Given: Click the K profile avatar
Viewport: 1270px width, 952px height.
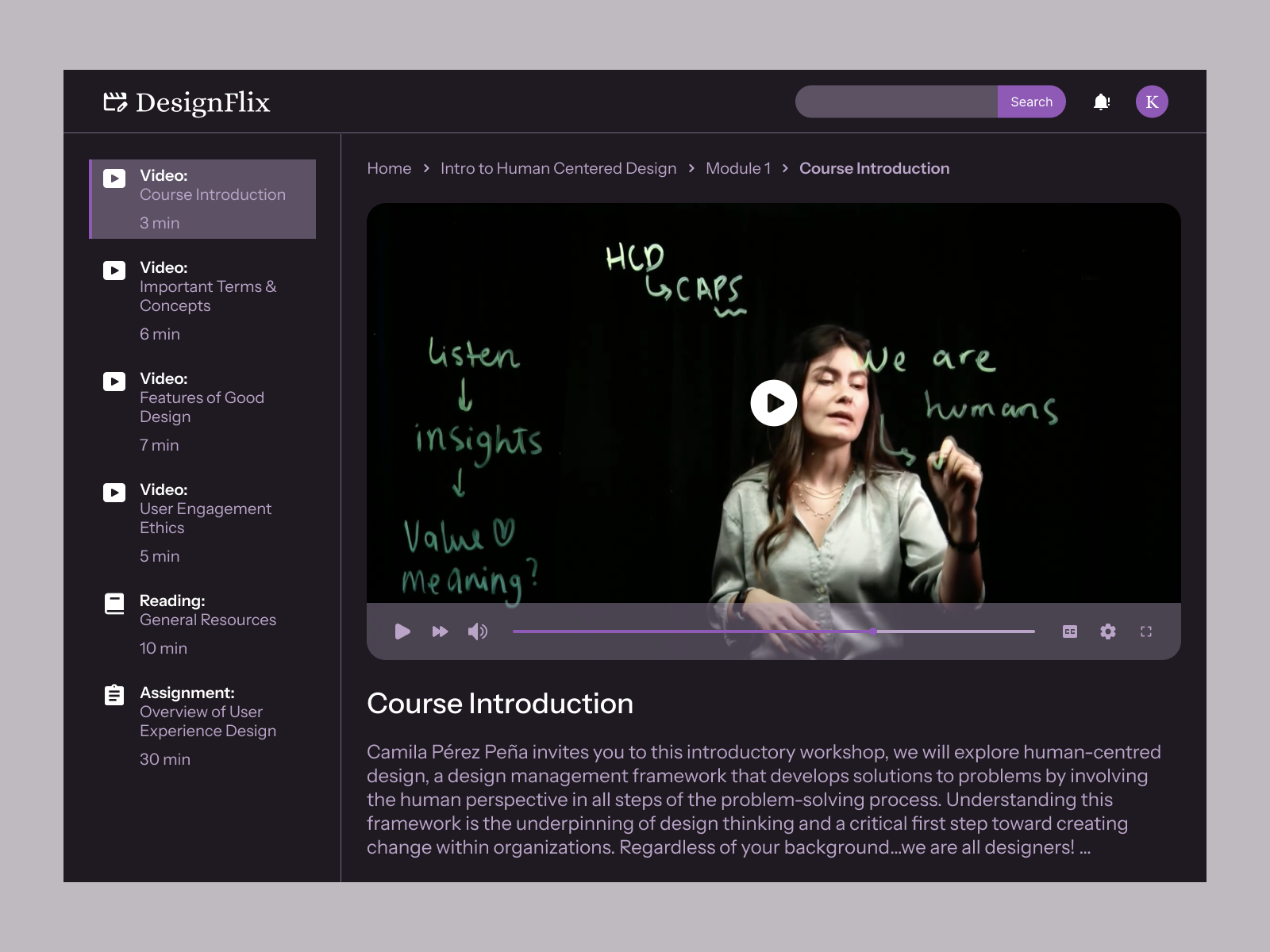Looking at the screenshot, I should (1152, 101).
